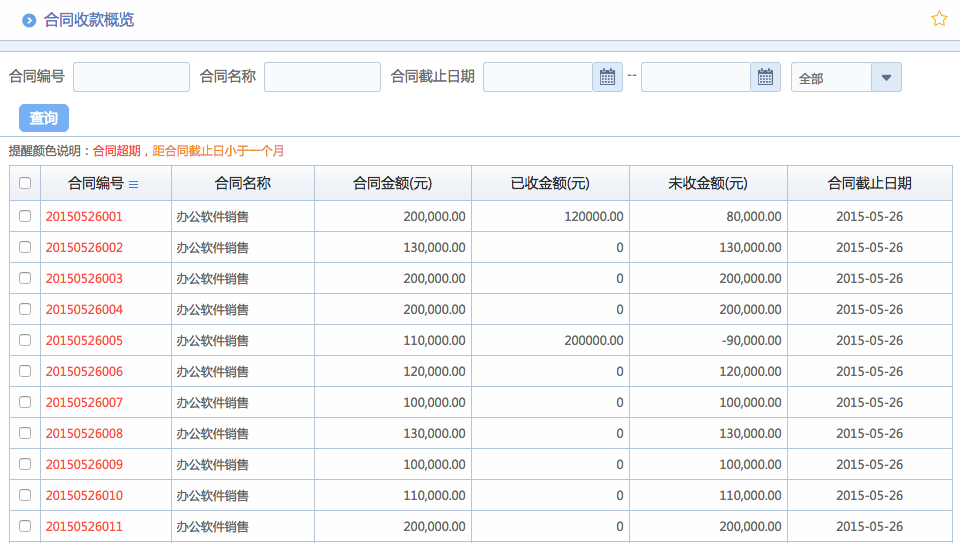Image resolution: width=960 pixels, height=543 pixels.
Task: Click into the 合同名称 text field
Action: tap(322, 77)
